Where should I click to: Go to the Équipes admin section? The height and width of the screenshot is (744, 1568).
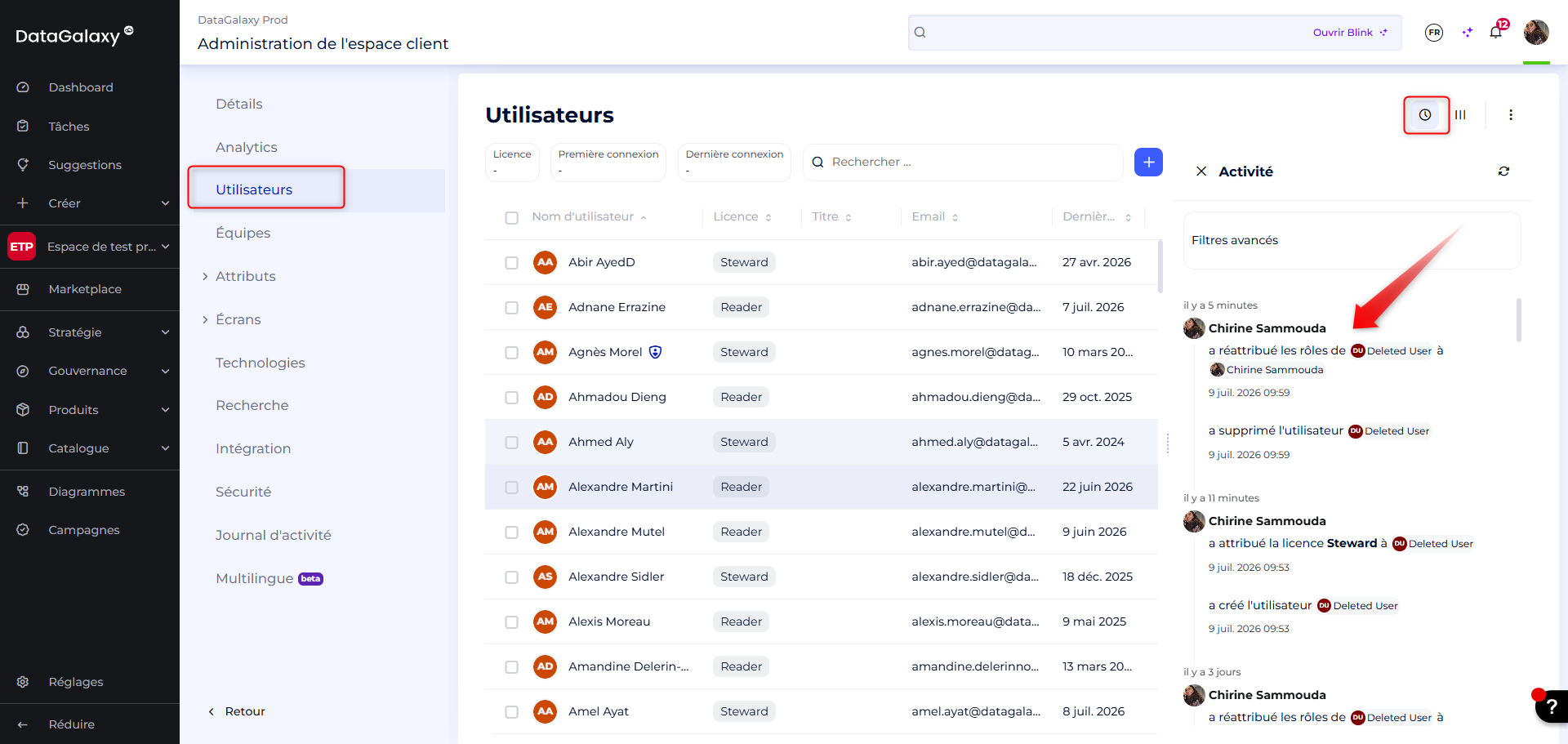pos(243,233)
